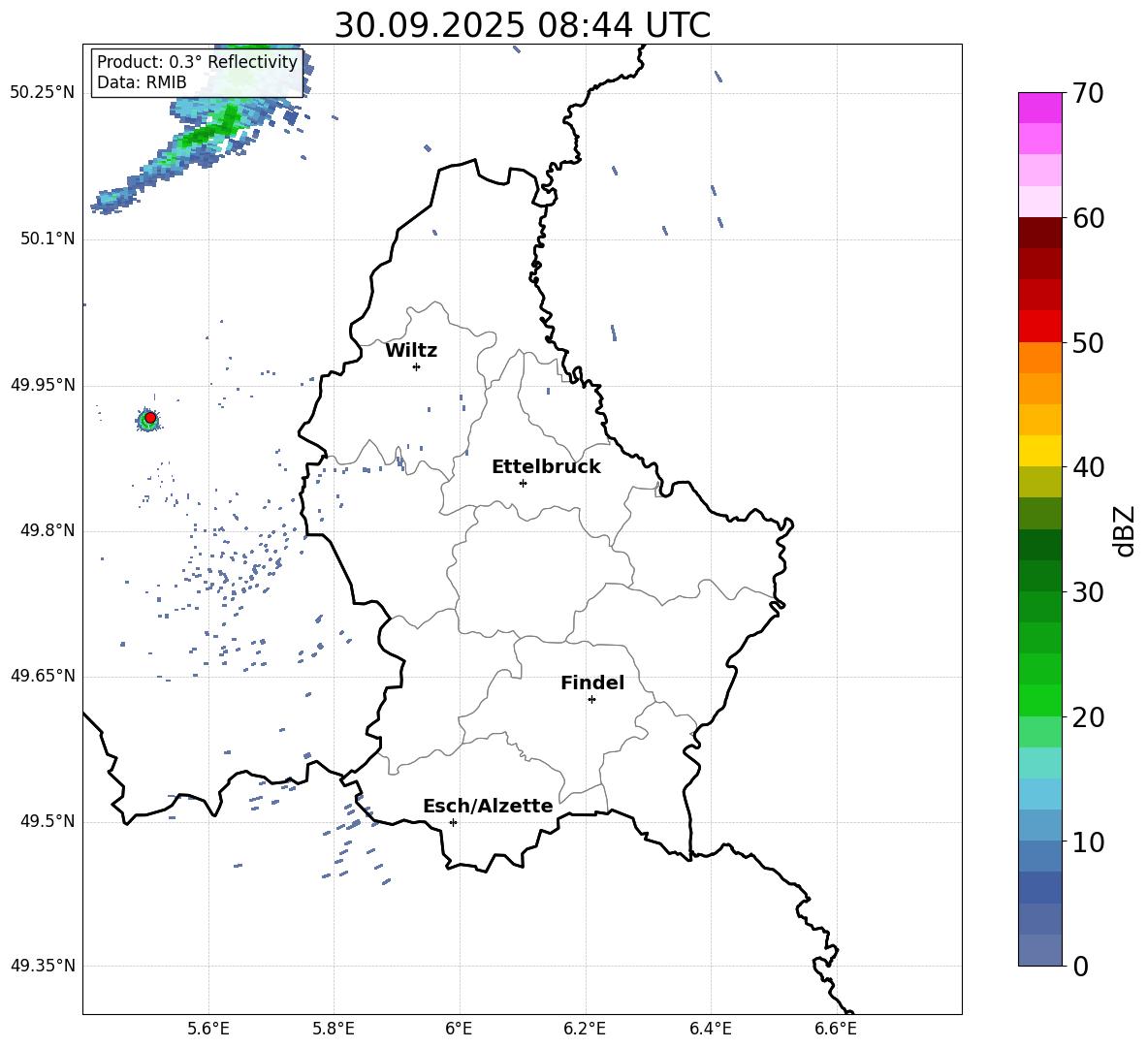Click the lowest grey-blue colorbar segment at 0

click(x=1039, y=950)
